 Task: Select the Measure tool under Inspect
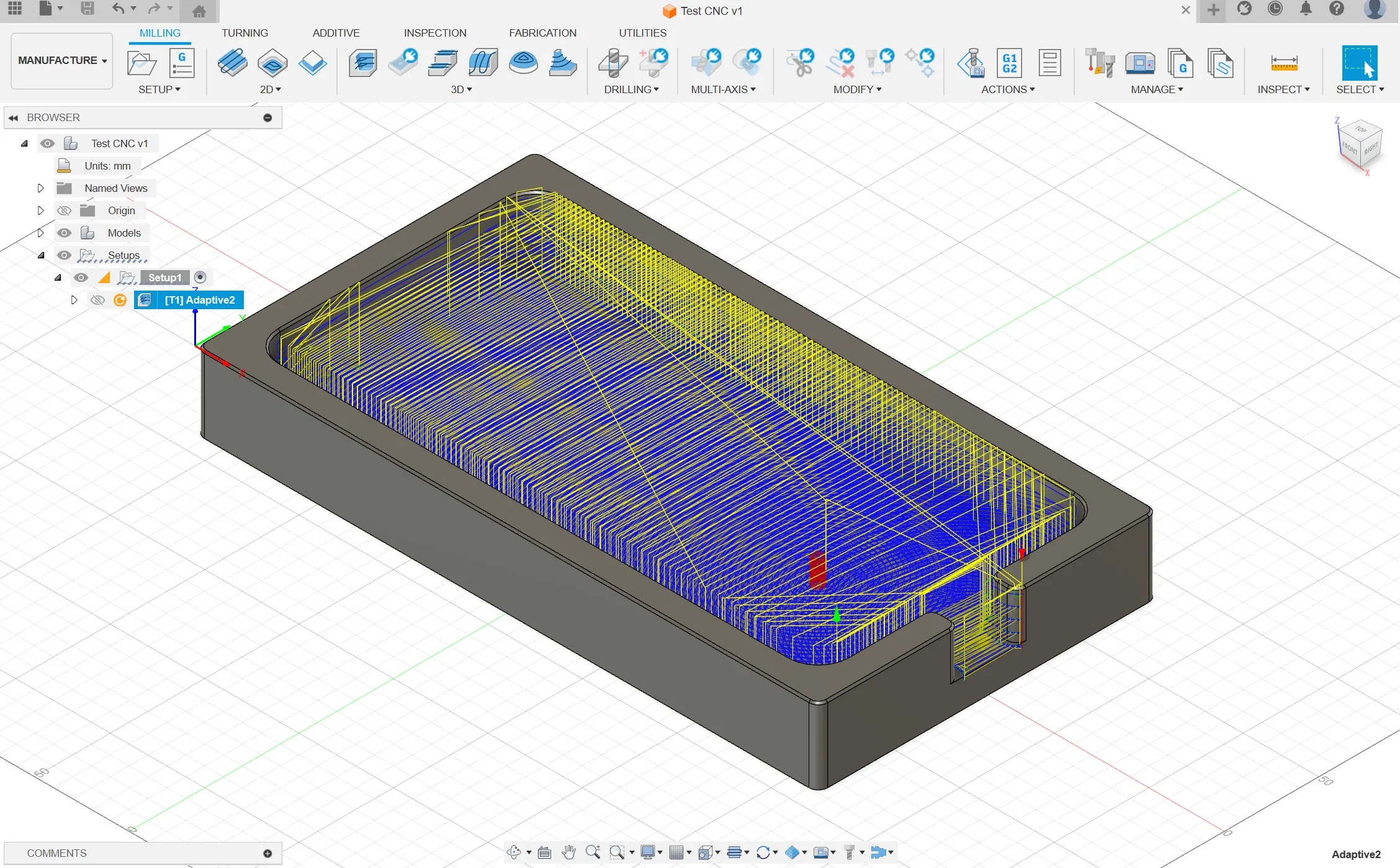tap(1283, 62)
